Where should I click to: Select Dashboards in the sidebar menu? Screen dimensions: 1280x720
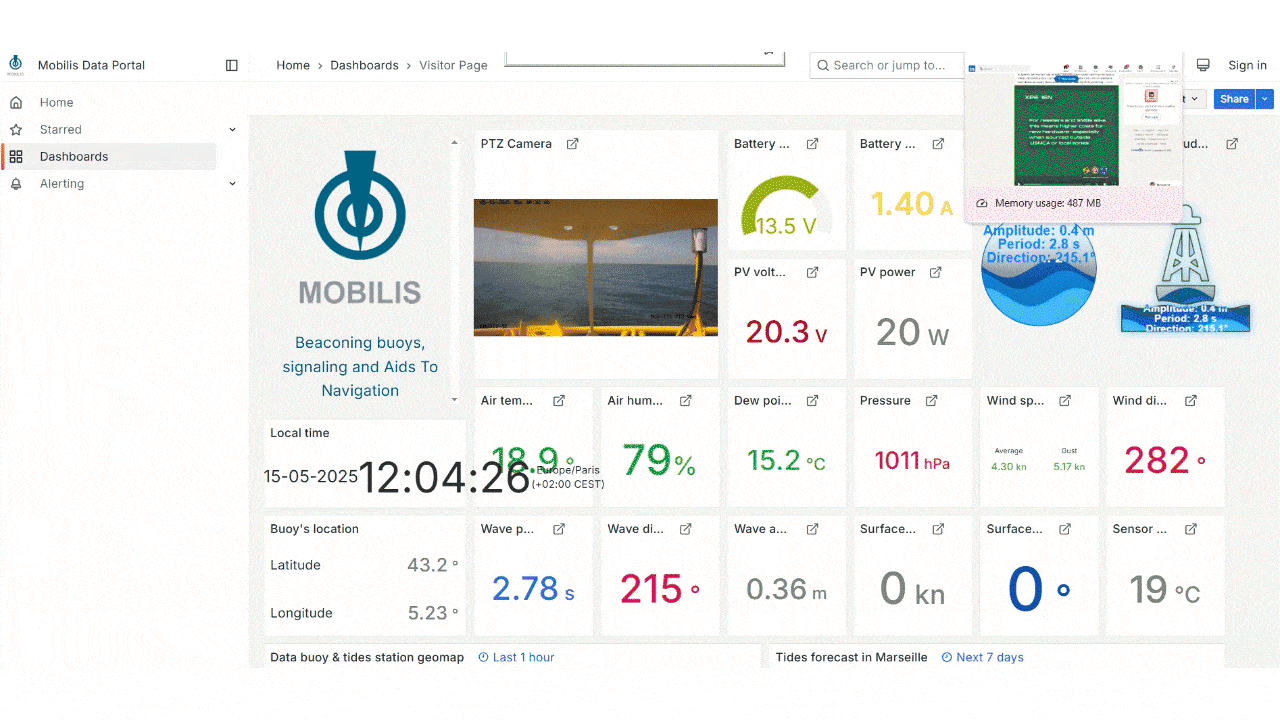tap(74, 157)
